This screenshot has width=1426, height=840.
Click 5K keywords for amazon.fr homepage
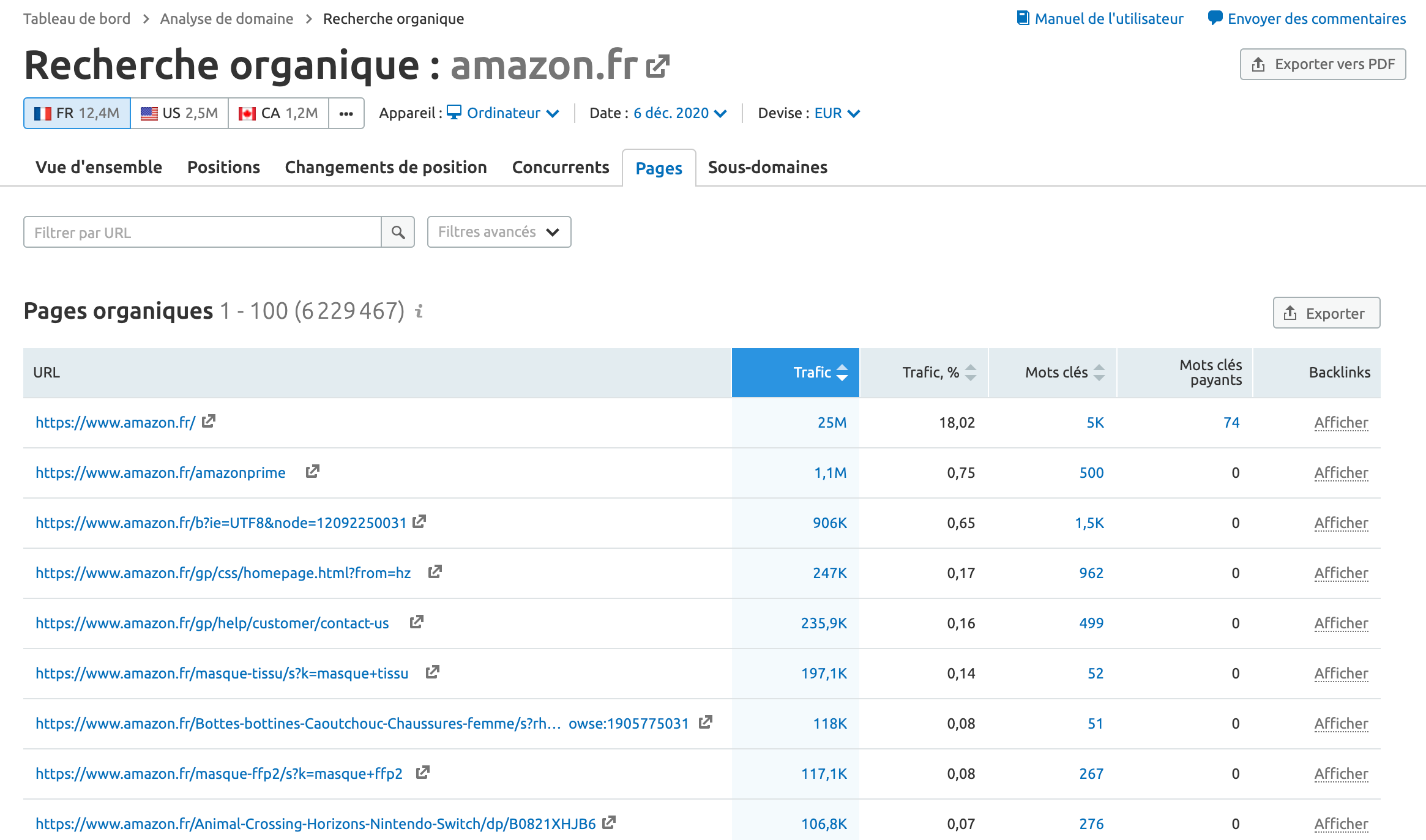point(1095,422)
